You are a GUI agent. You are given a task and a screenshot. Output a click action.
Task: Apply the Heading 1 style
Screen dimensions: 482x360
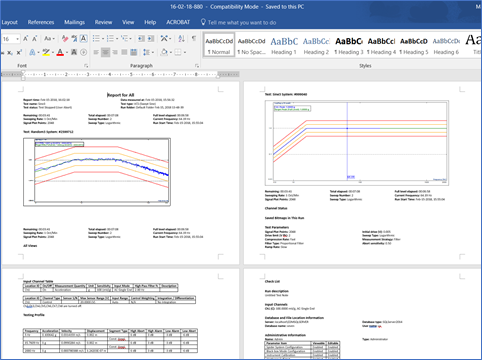click(x=284, y=45)
